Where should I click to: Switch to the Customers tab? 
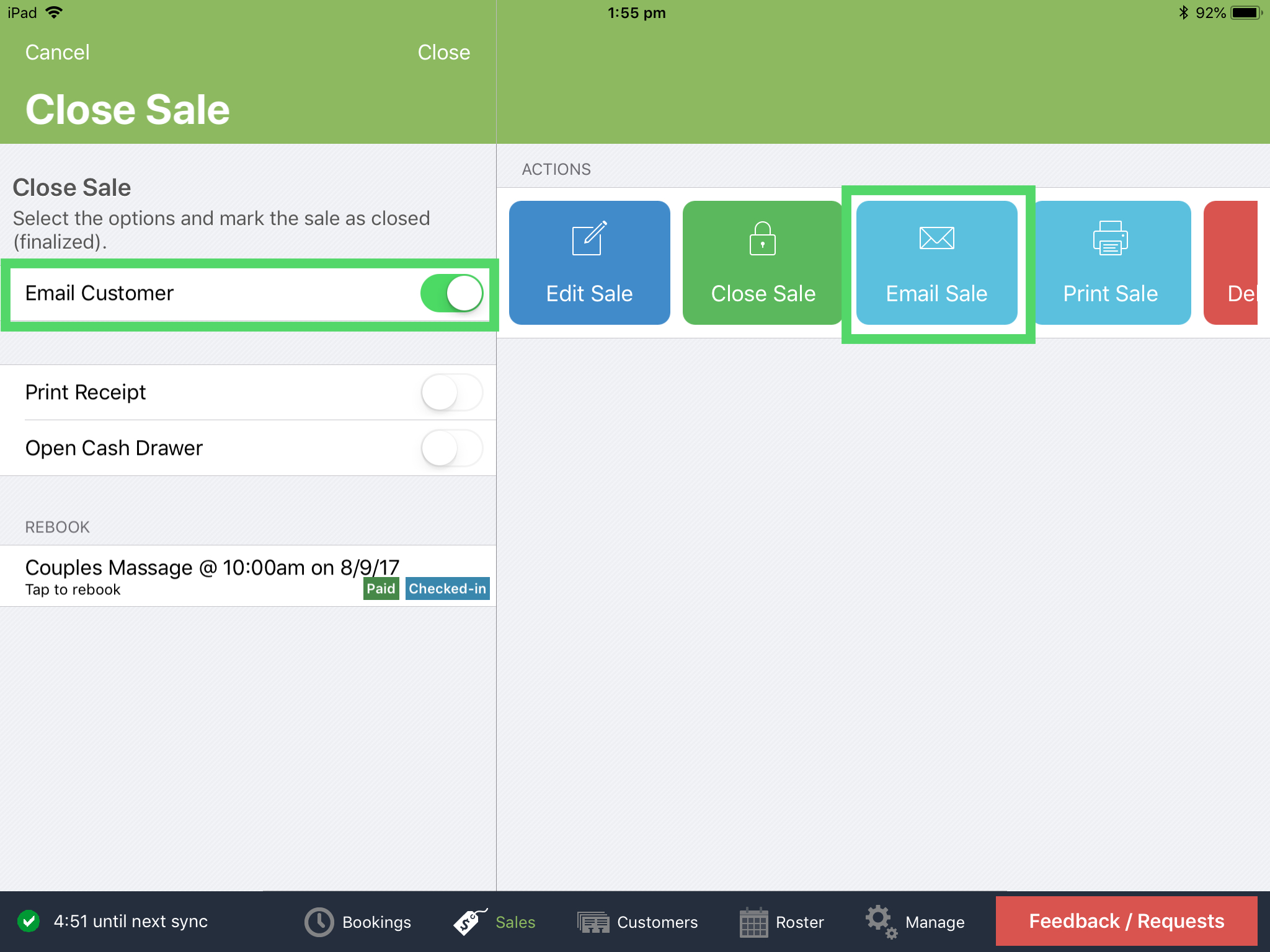637,922
